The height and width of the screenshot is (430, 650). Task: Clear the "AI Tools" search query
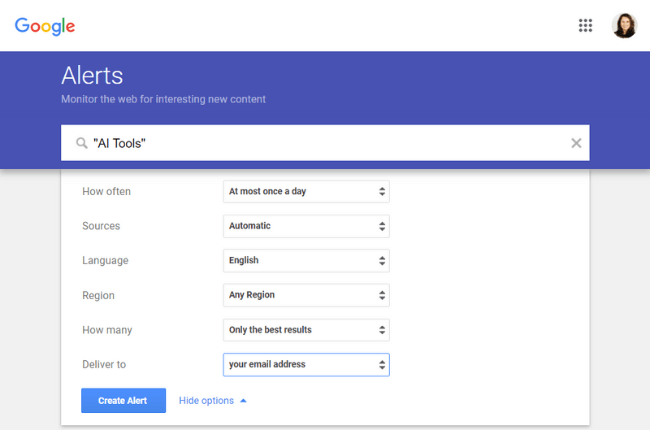click(x=576, y=143)
